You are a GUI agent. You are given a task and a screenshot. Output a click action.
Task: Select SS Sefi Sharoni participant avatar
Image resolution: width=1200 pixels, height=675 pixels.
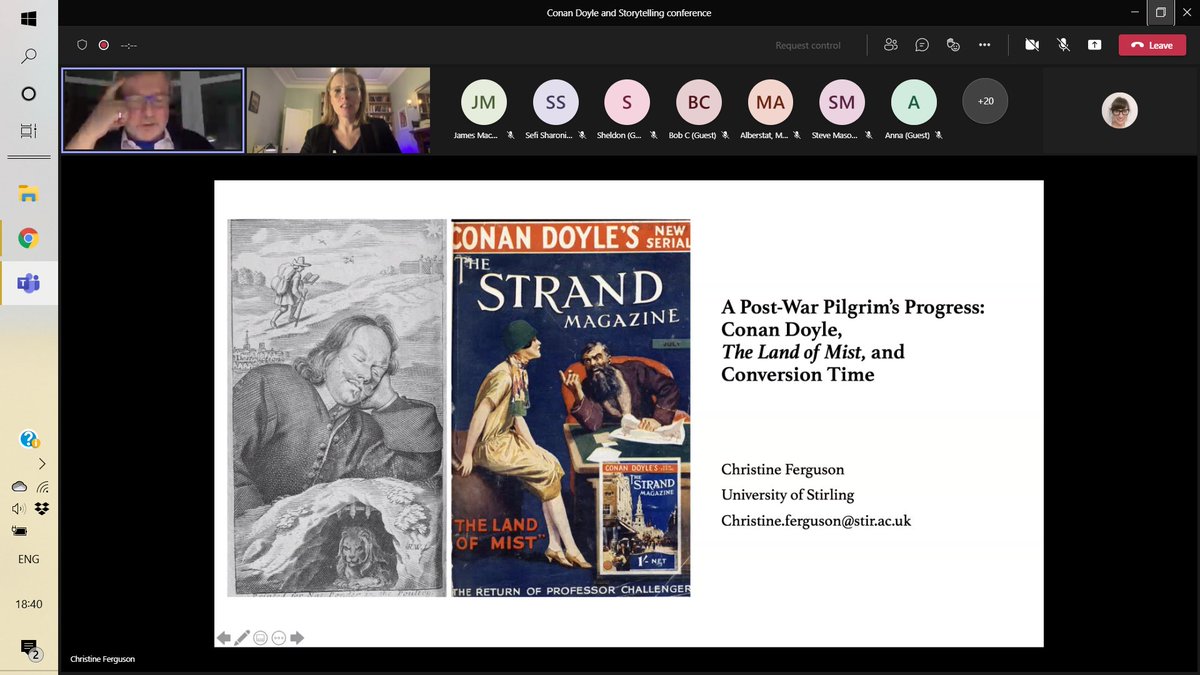555,102
